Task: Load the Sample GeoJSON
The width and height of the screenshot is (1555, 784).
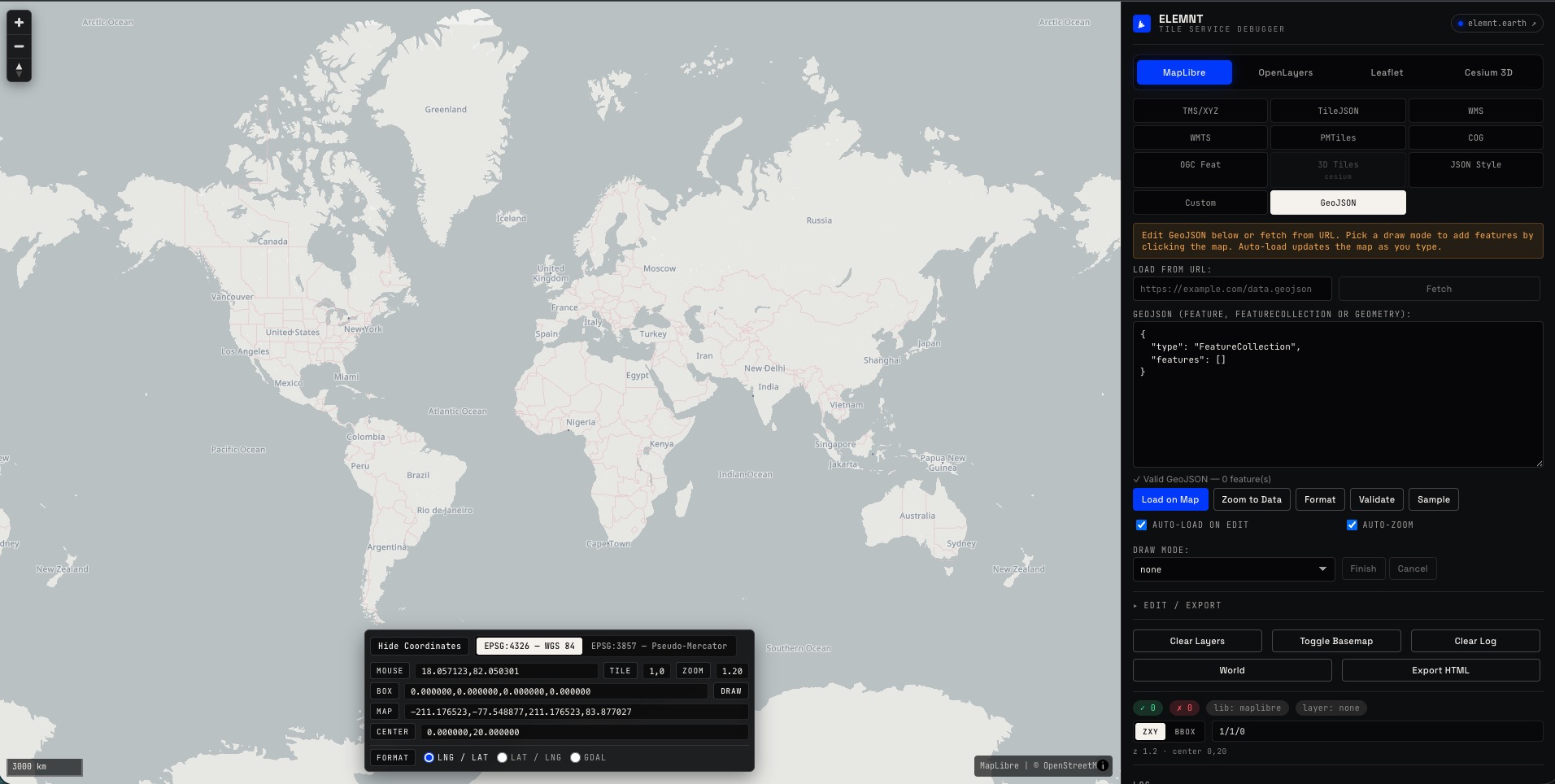Action: (x=1433, y=499)
